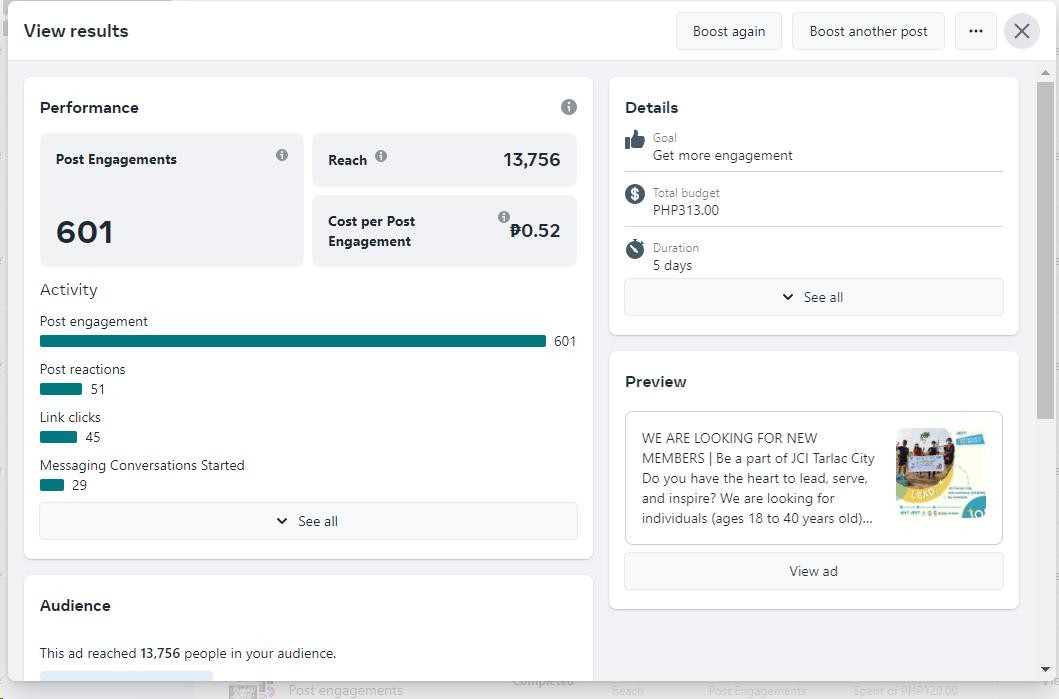Close the View results dialog
Image resolution: width=1059 pixels, height=699 pixels.
(1021, 31)
